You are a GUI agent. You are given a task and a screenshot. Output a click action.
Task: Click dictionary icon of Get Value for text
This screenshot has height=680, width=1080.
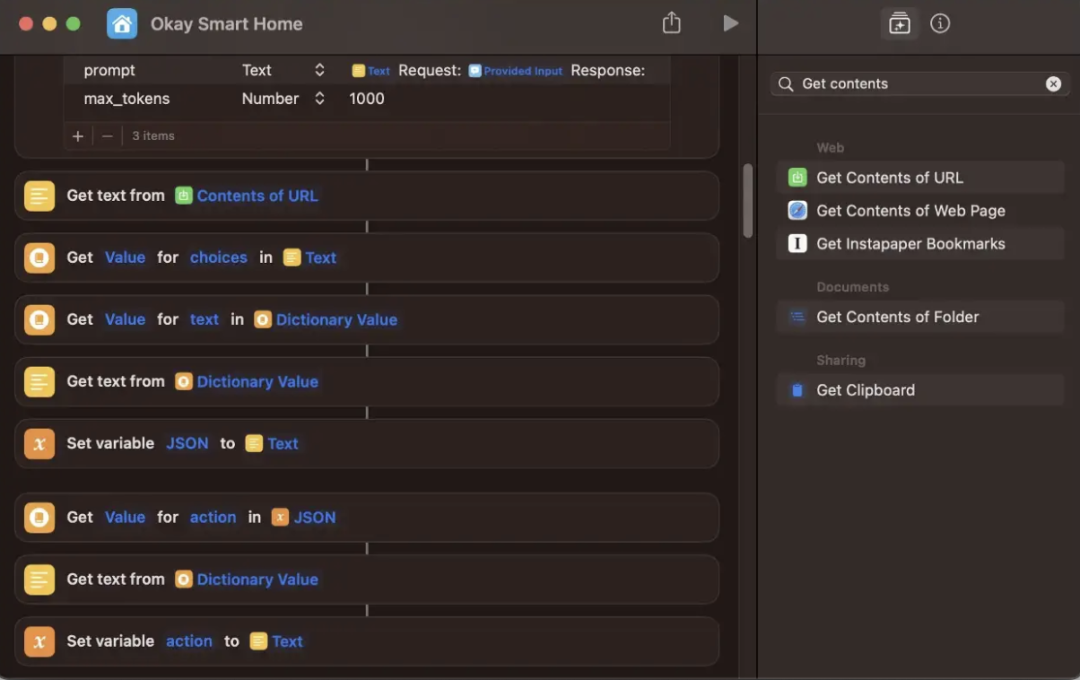click(x=39, y=320)
